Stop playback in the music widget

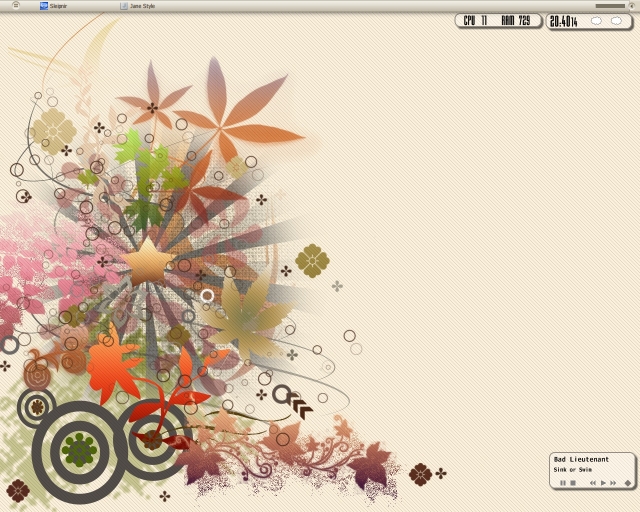pyautogui.click(x=573, y=483)
